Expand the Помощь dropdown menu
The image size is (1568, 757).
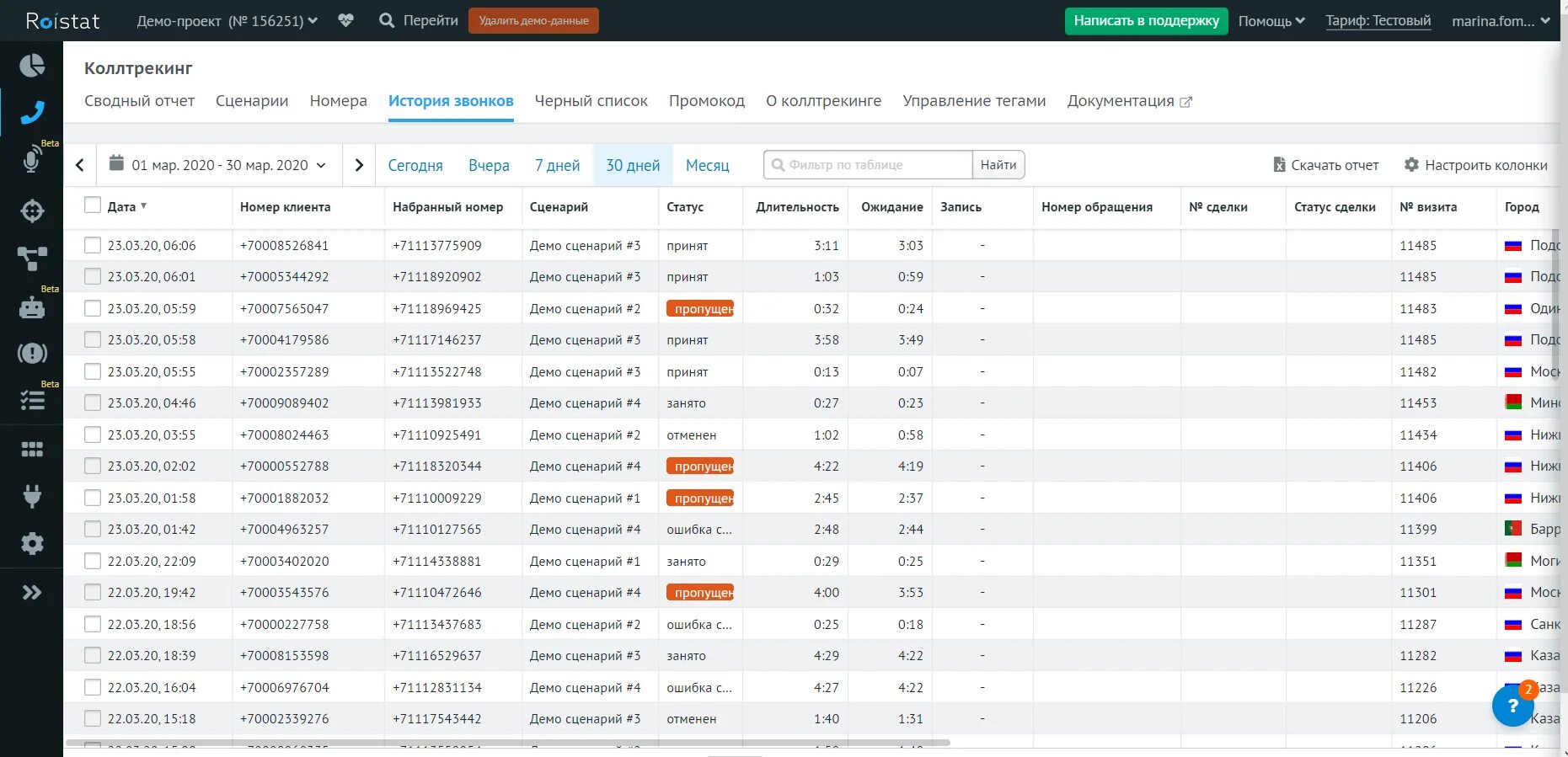(1271, 21)
